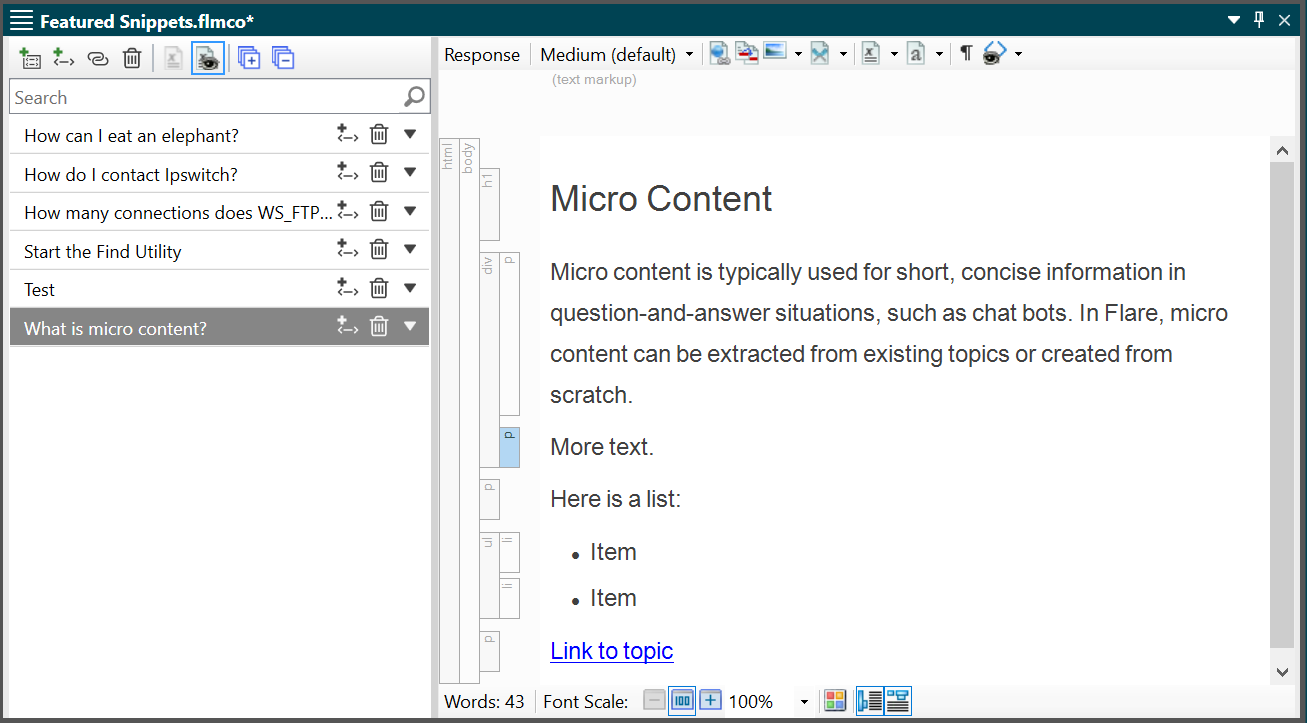Screen dimensions: 1307x723
Task: Increase font scale with the plus button
Action: (710, 700)
